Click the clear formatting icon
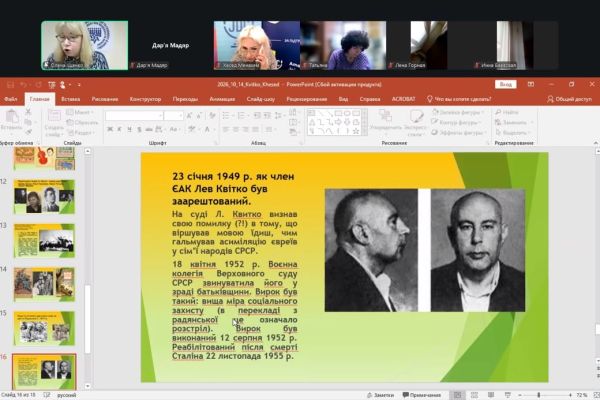 click(212, 116)
